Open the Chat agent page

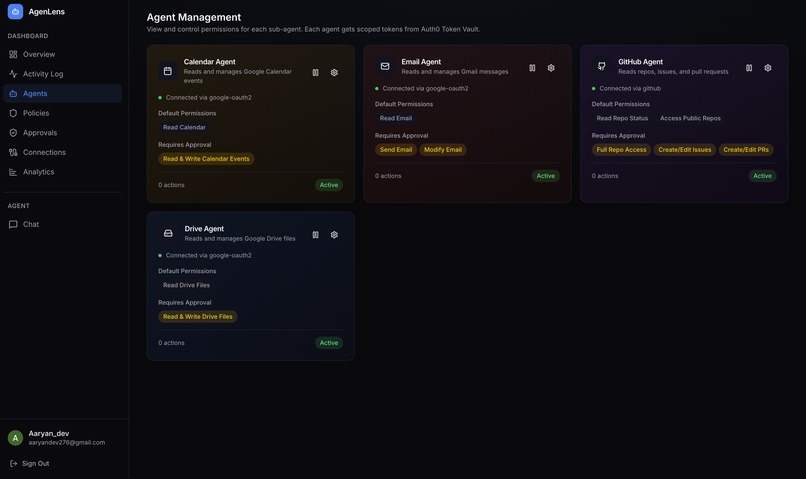[x=62, y=224]
